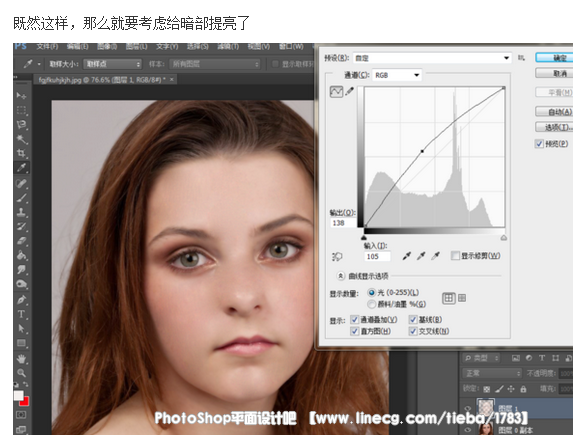This screenshot has width=578, height=435.
Task: Open the Sample layers dropdown
Action: point(215,64)
